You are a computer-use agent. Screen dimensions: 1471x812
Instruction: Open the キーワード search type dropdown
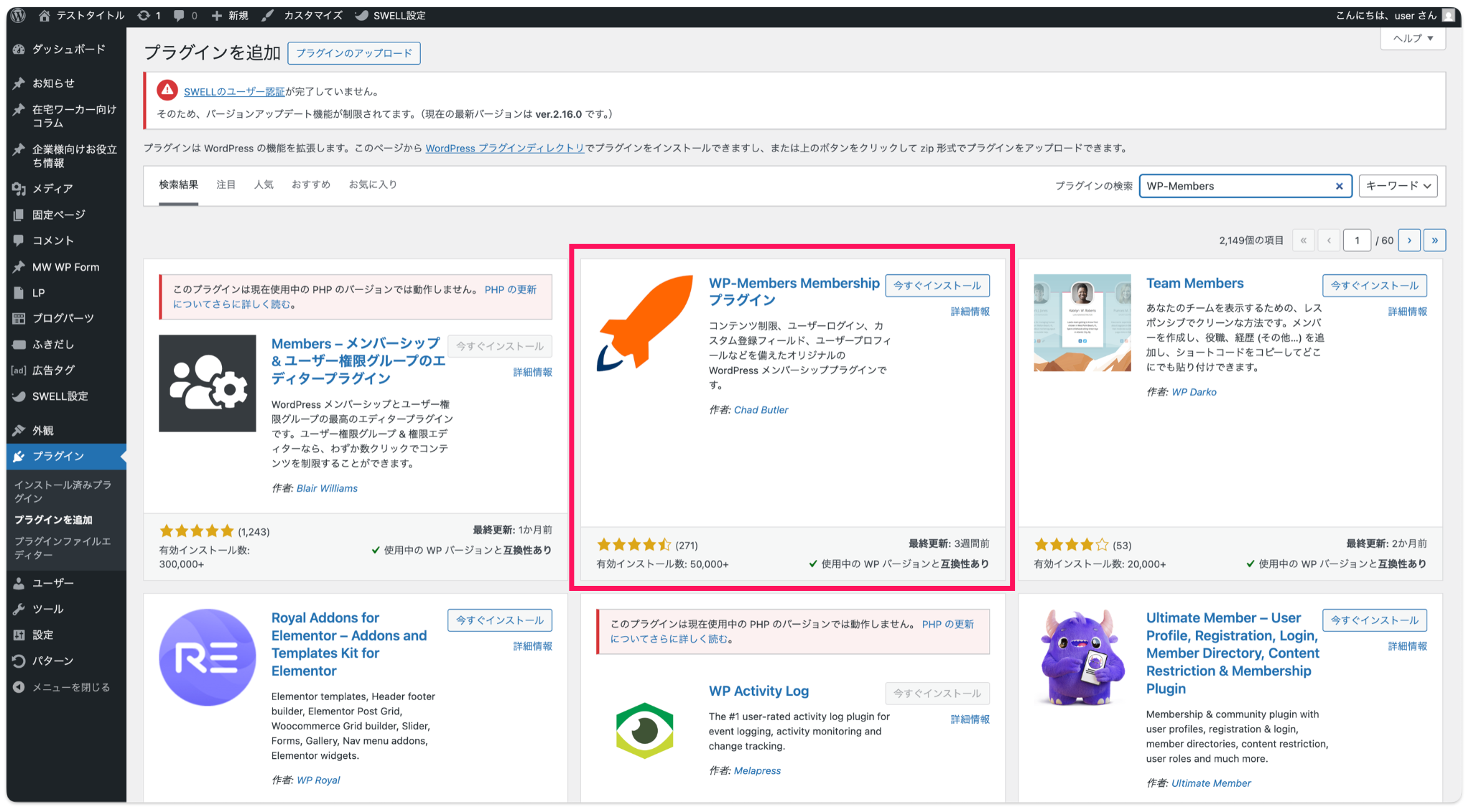click(1398, 186)
